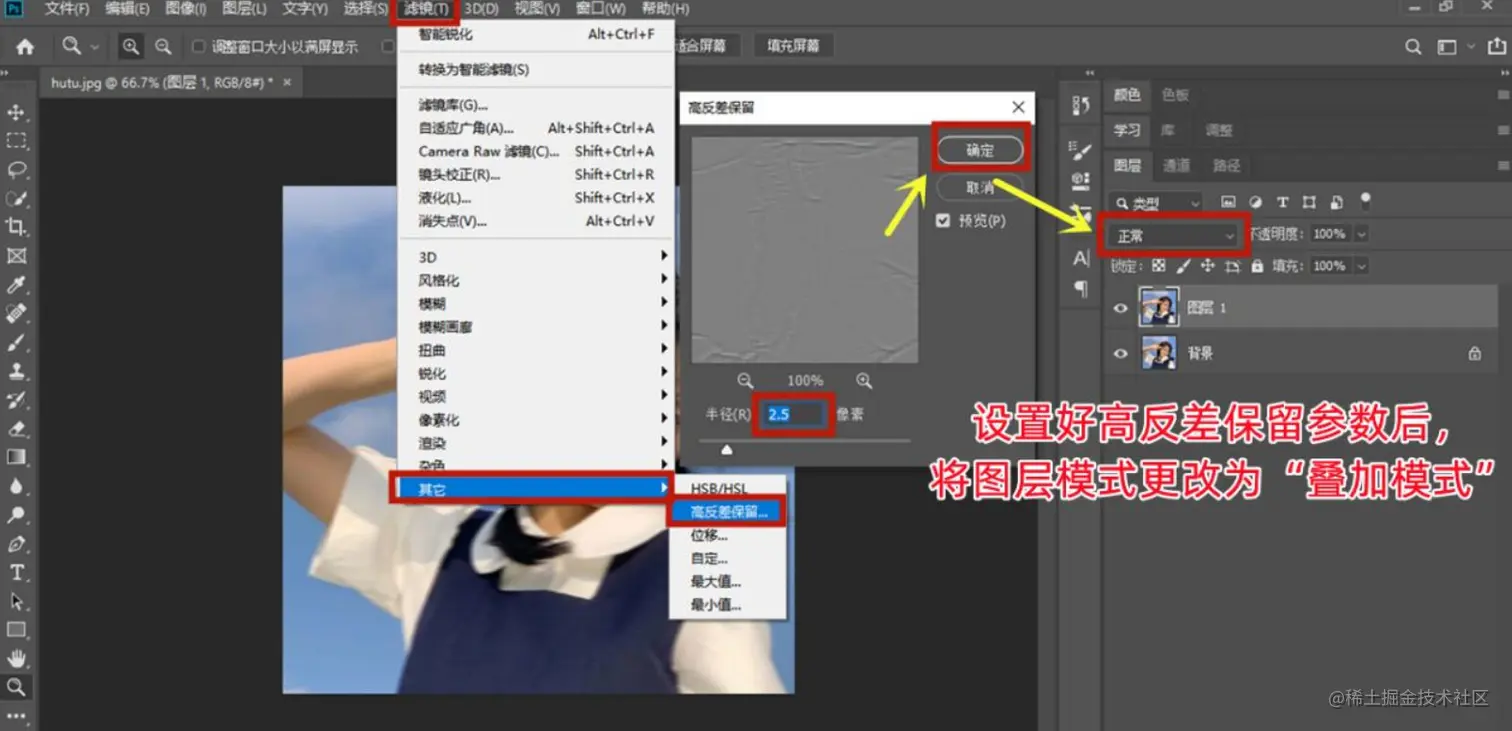
Task: Choose 高反差保留... from submenu
Action: [x=727, y=511]
